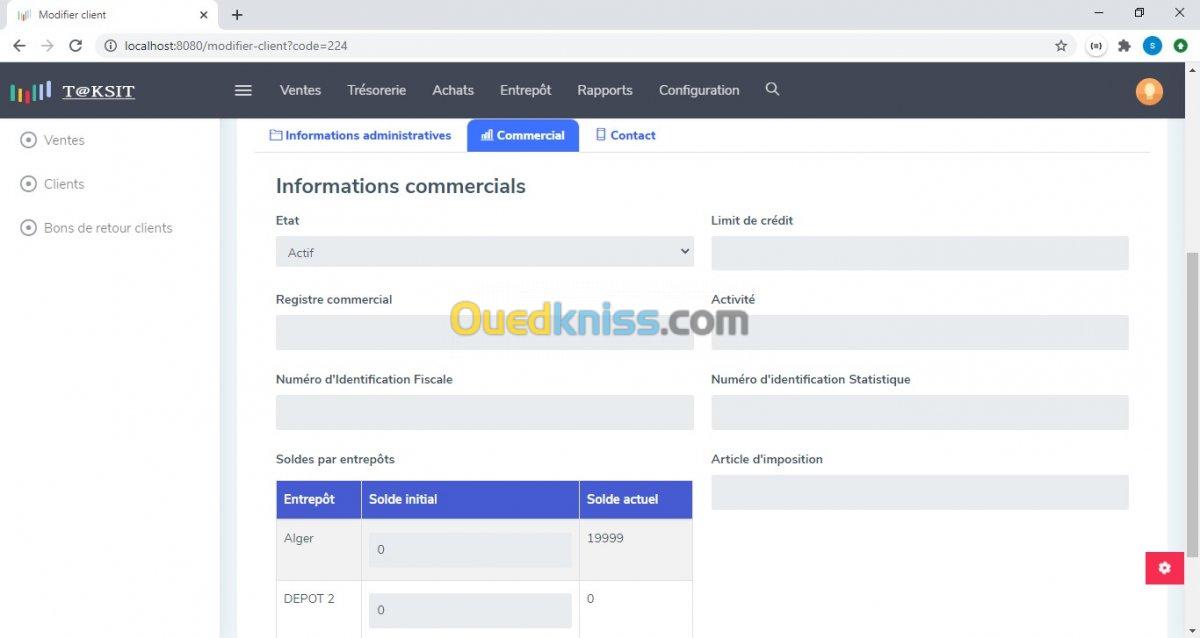Open the Entrepôt top menu
The image size is (1200, 638).
coord(525,90)
